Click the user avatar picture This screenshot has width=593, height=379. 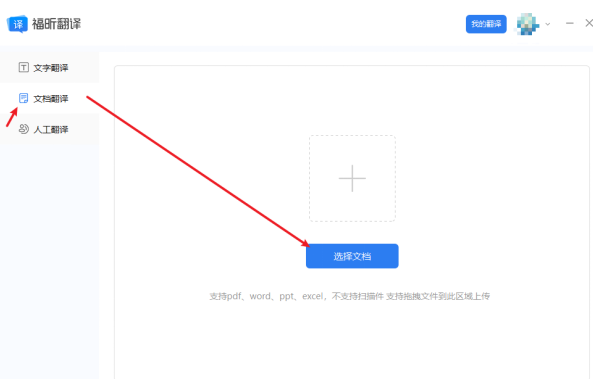[528, 24]
